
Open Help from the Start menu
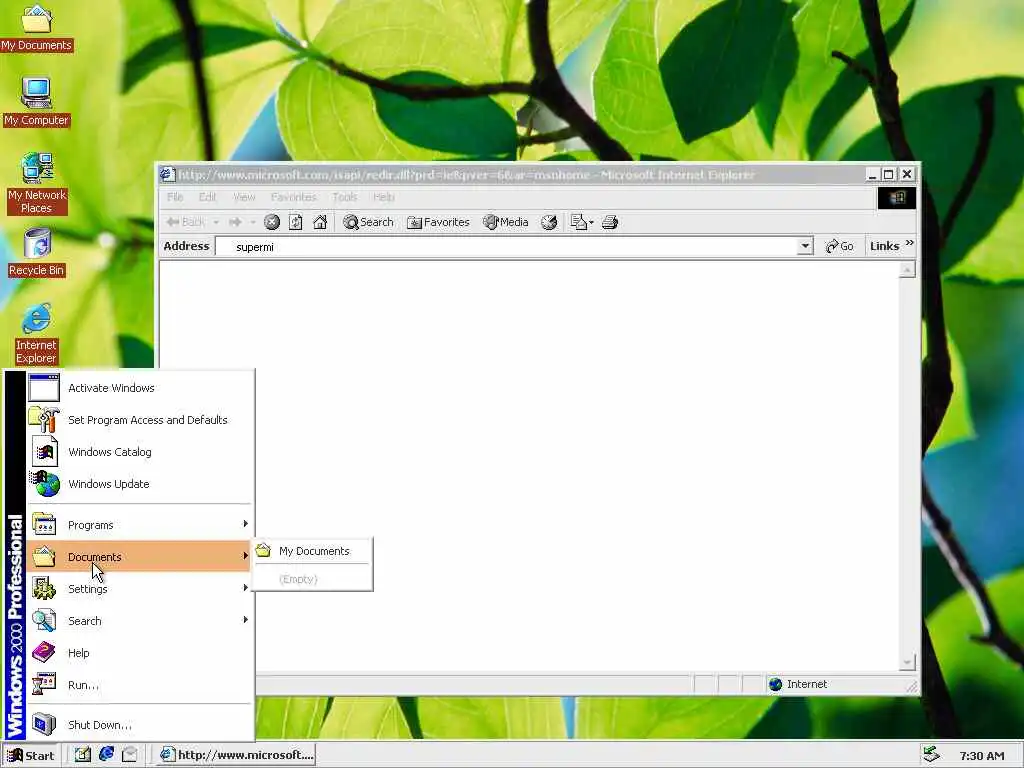point(138,652)
